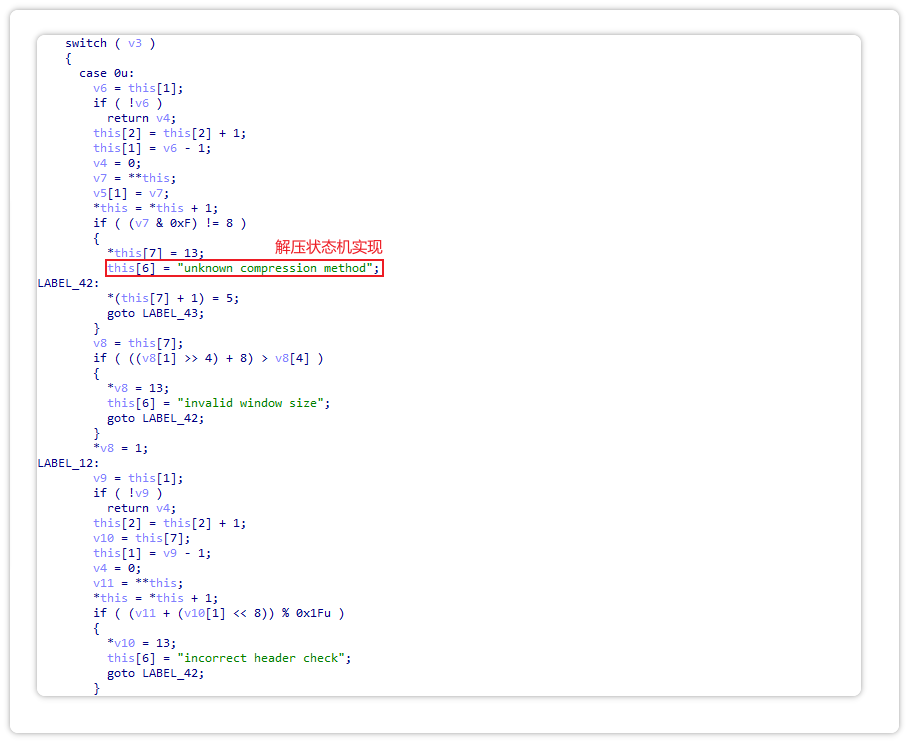Click the "incorrect header check" string
The image size is (909, 743).
[262, 658]
